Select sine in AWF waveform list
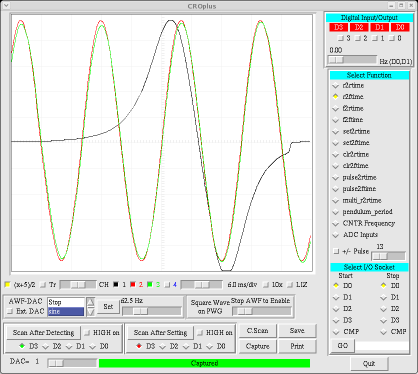Image resolution: width=418 pixels, height=374 pixels. coord(66,312)
